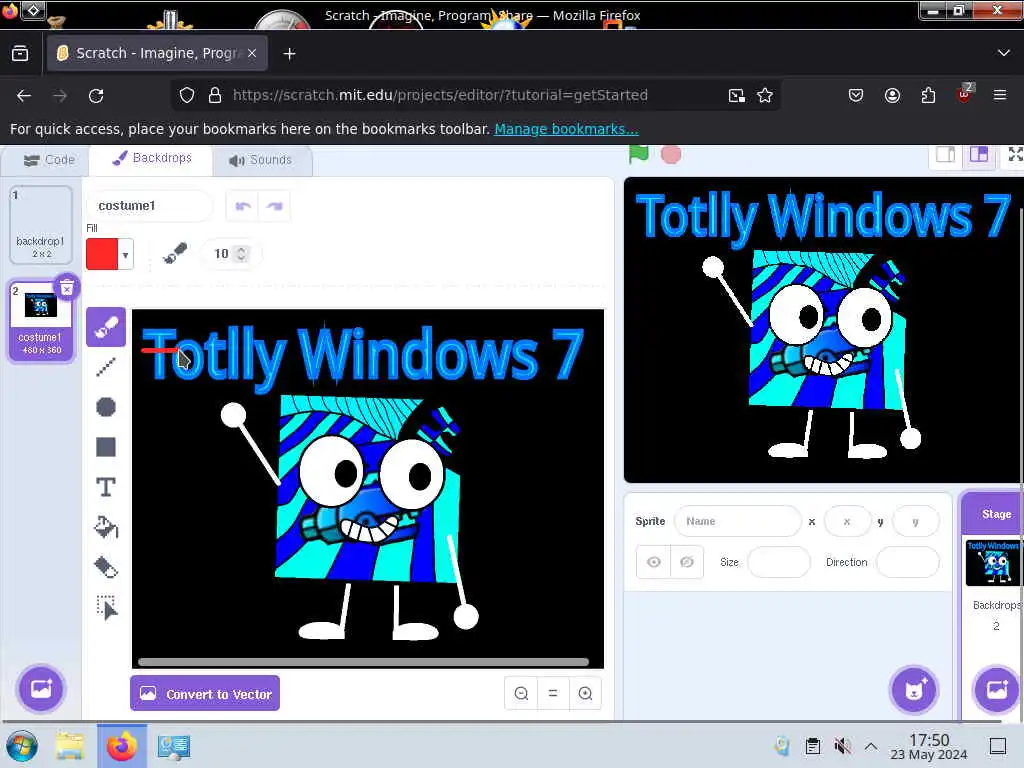The width and height of the screenshot is (1024, 768).
Task: Hide sprite with crossed eye toggle
Action: point(686,562)
